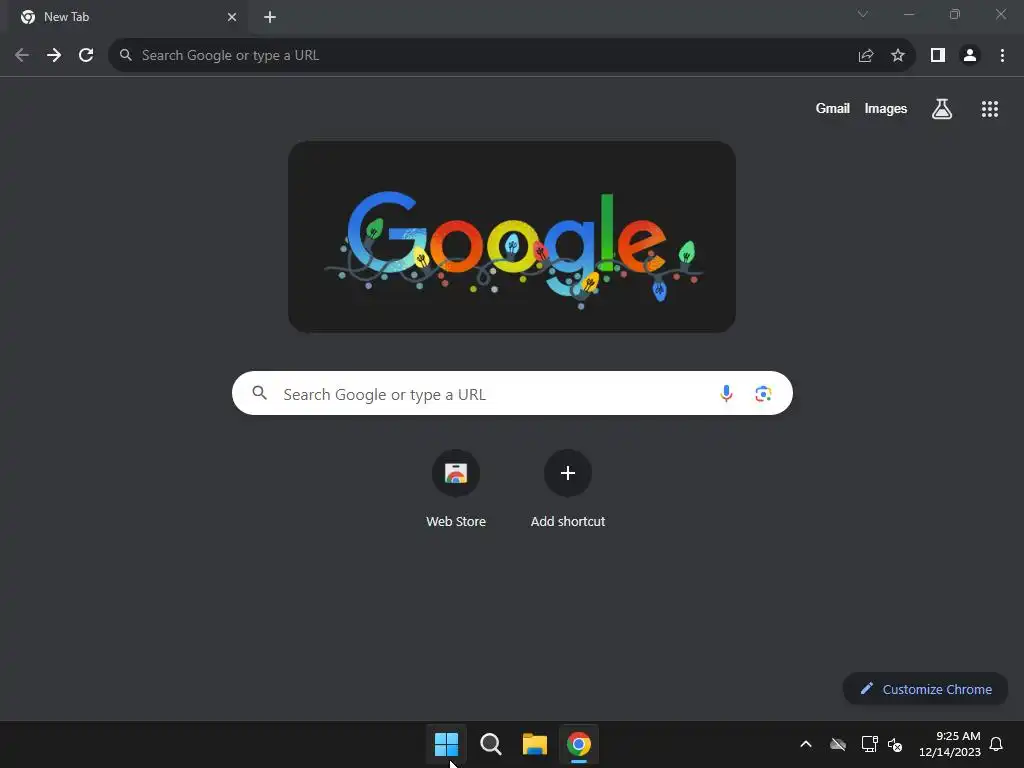
Task: Show hidden system tray icons
Action: point(806,744)
